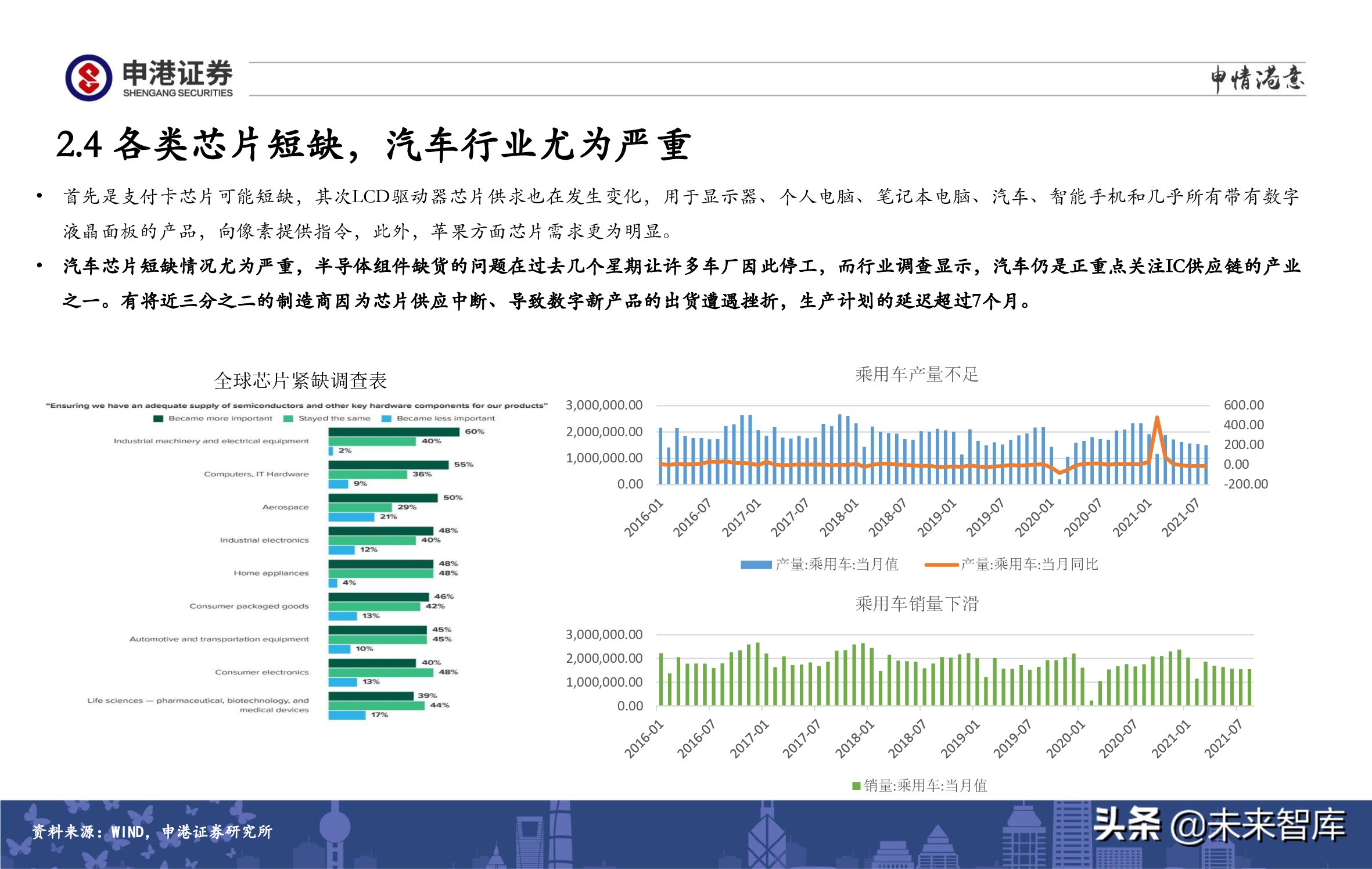Image resolution: width=1372 pixels, height=869 pixels.
Task: Click the orange 产量:乘用车:当月同比 legend line
Action: pyautogui.click(x=942, y=565)
